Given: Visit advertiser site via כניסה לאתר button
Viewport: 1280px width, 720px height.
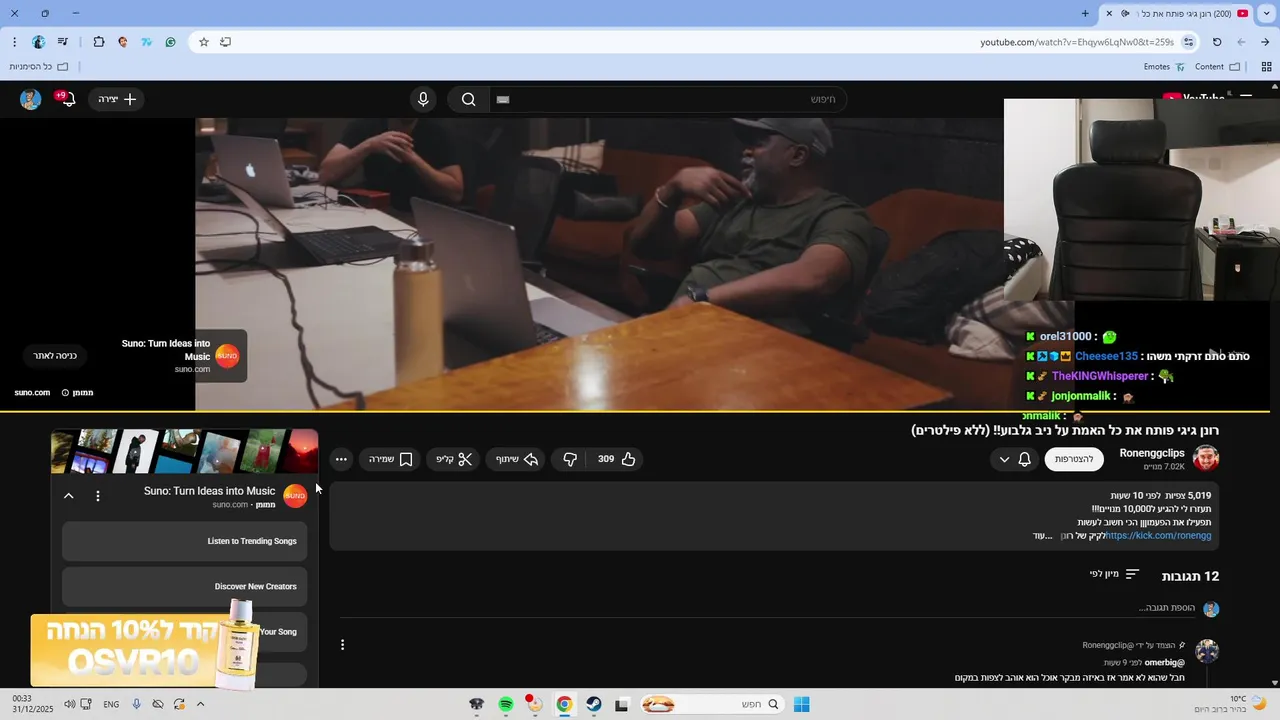Looking at the screenshot, I should tap(54, 355).
